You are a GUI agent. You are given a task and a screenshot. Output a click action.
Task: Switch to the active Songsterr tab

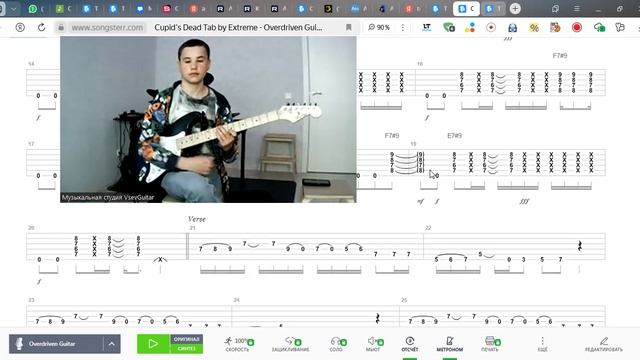[x=466, y=9]
